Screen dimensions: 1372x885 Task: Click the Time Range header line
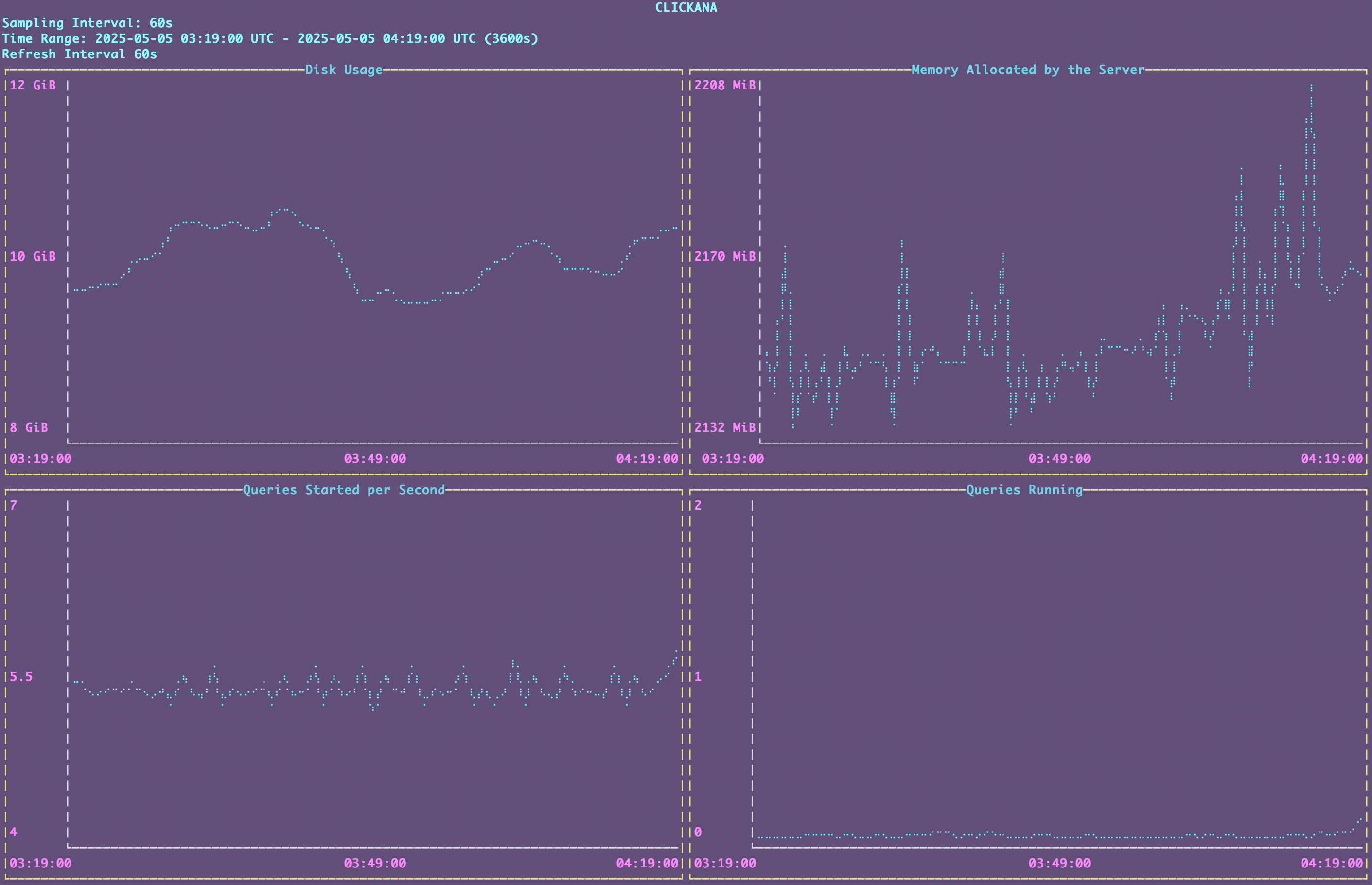(270, 38)
